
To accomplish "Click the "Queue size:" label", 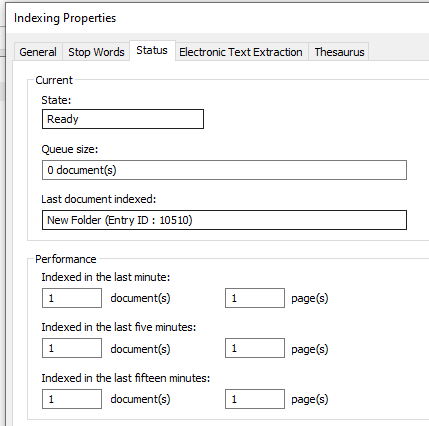I will coord(70,149).
